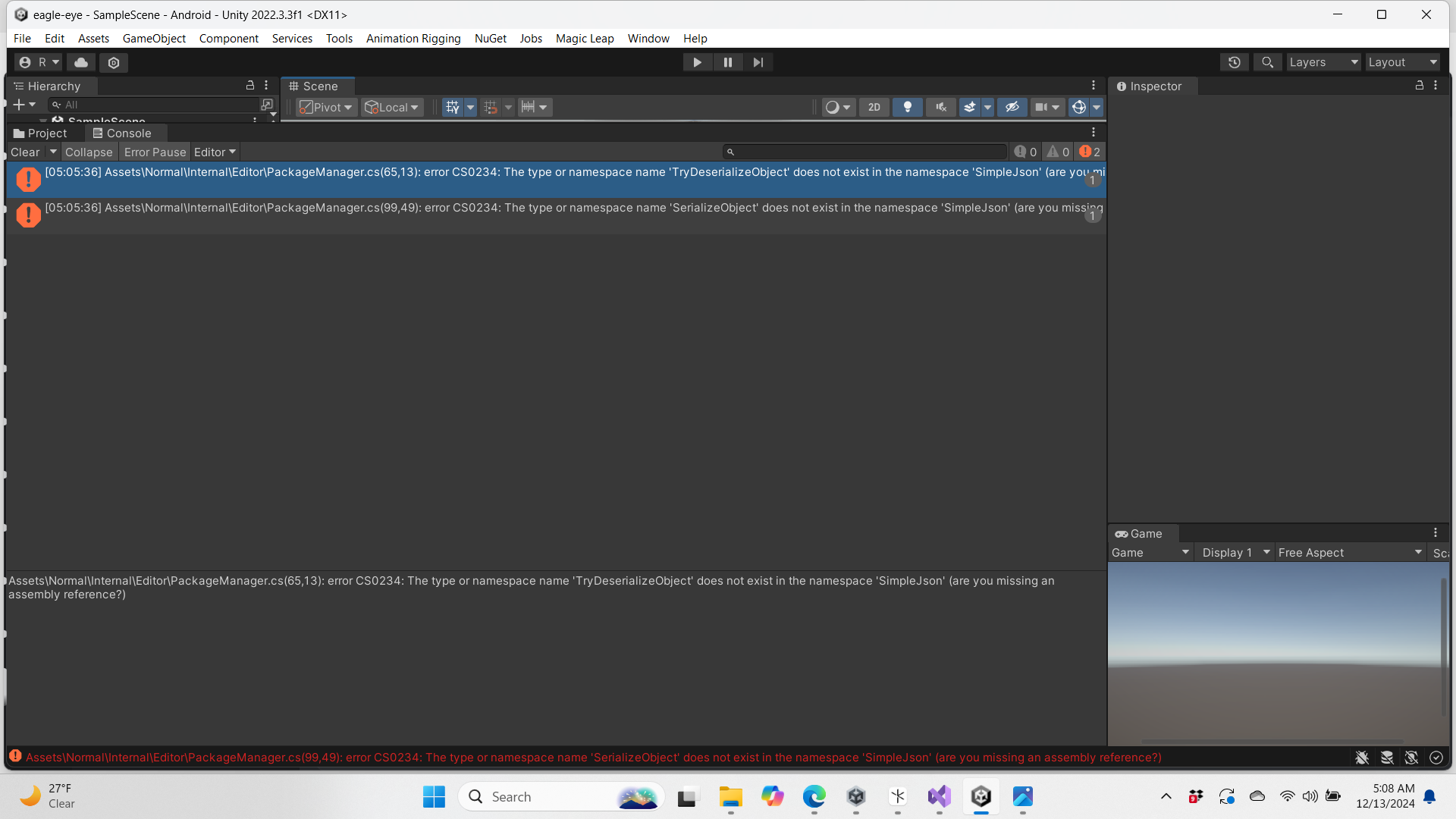The image size is (1456, 819).
Task: Switch to the Project tab
Action: (41, 133)
